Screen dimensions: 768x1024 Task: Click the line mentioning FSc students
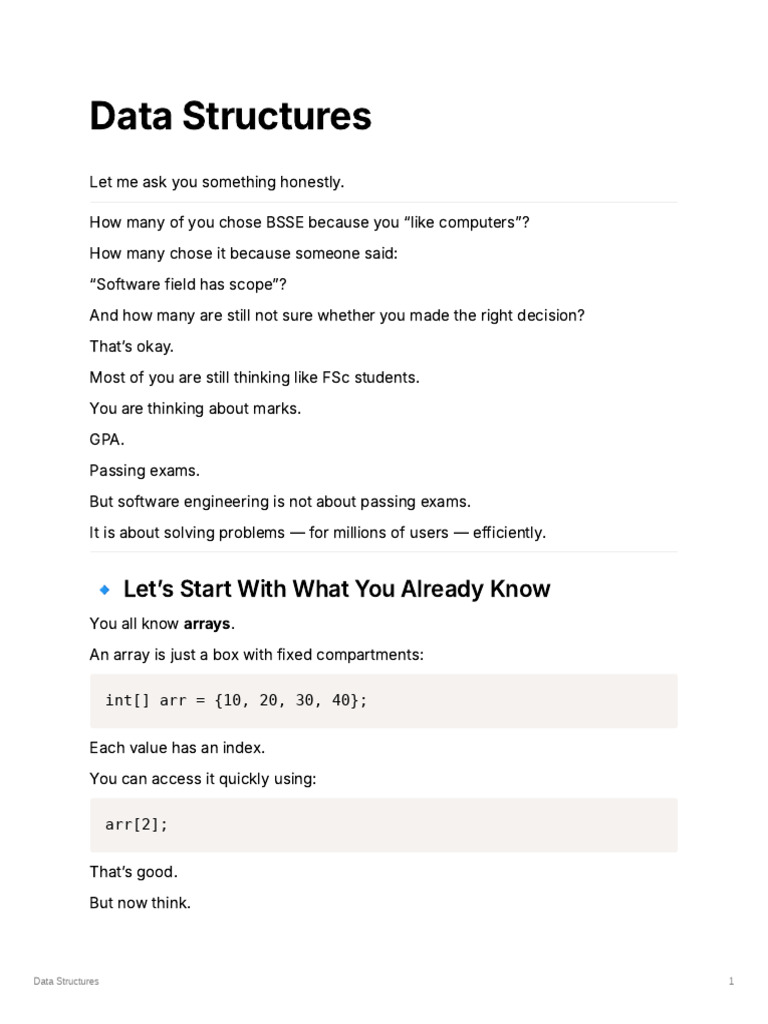pos(254,377)
